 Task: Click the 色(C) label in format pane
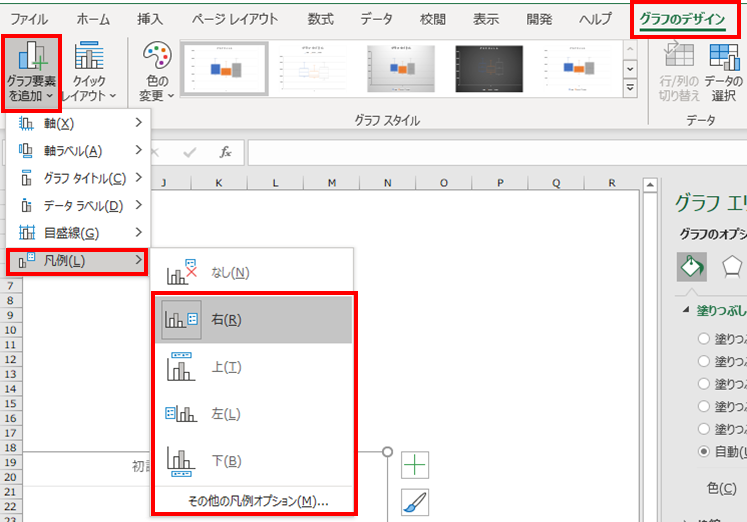point(722,488)
